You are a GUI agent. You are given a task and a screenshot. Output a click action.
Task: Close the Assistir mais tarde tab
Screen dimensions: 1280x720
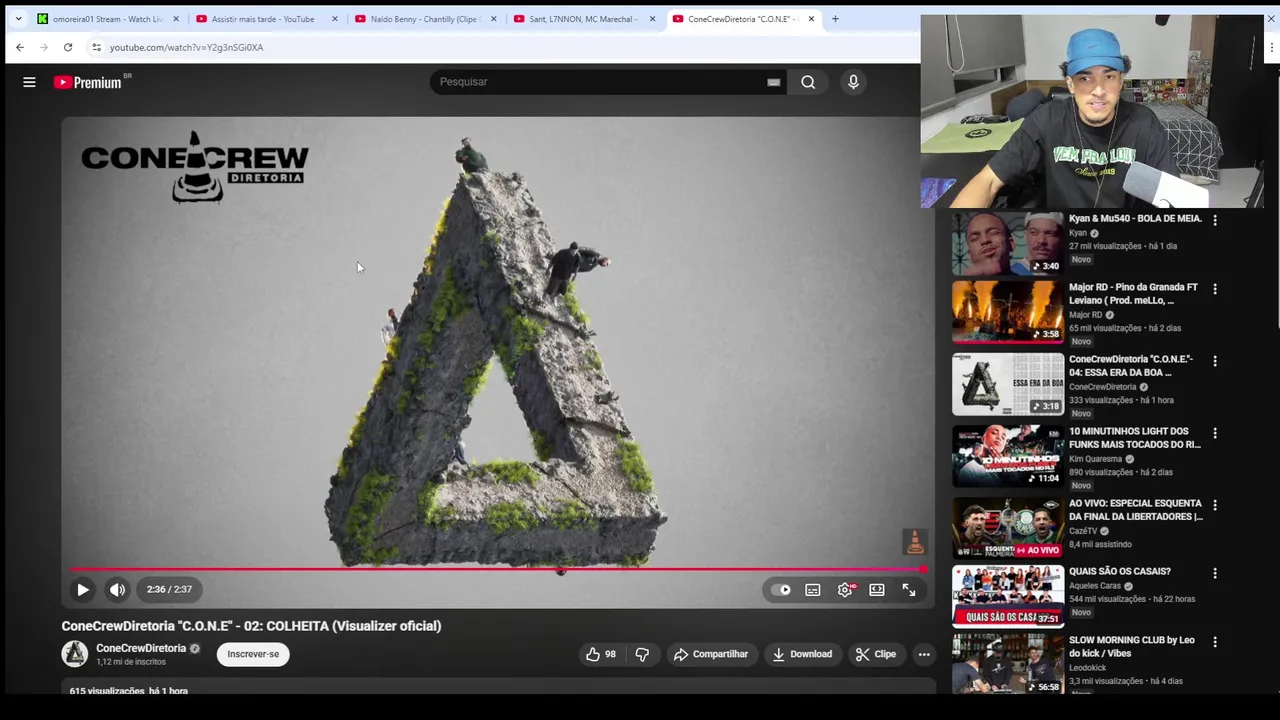tap(335, 19)
